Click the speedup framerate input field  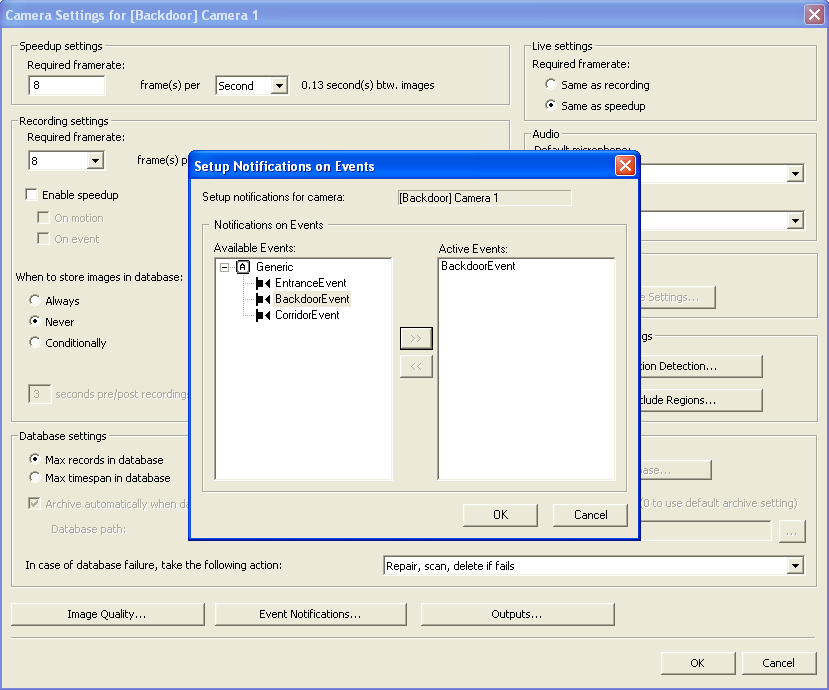(x=66, y=86)
